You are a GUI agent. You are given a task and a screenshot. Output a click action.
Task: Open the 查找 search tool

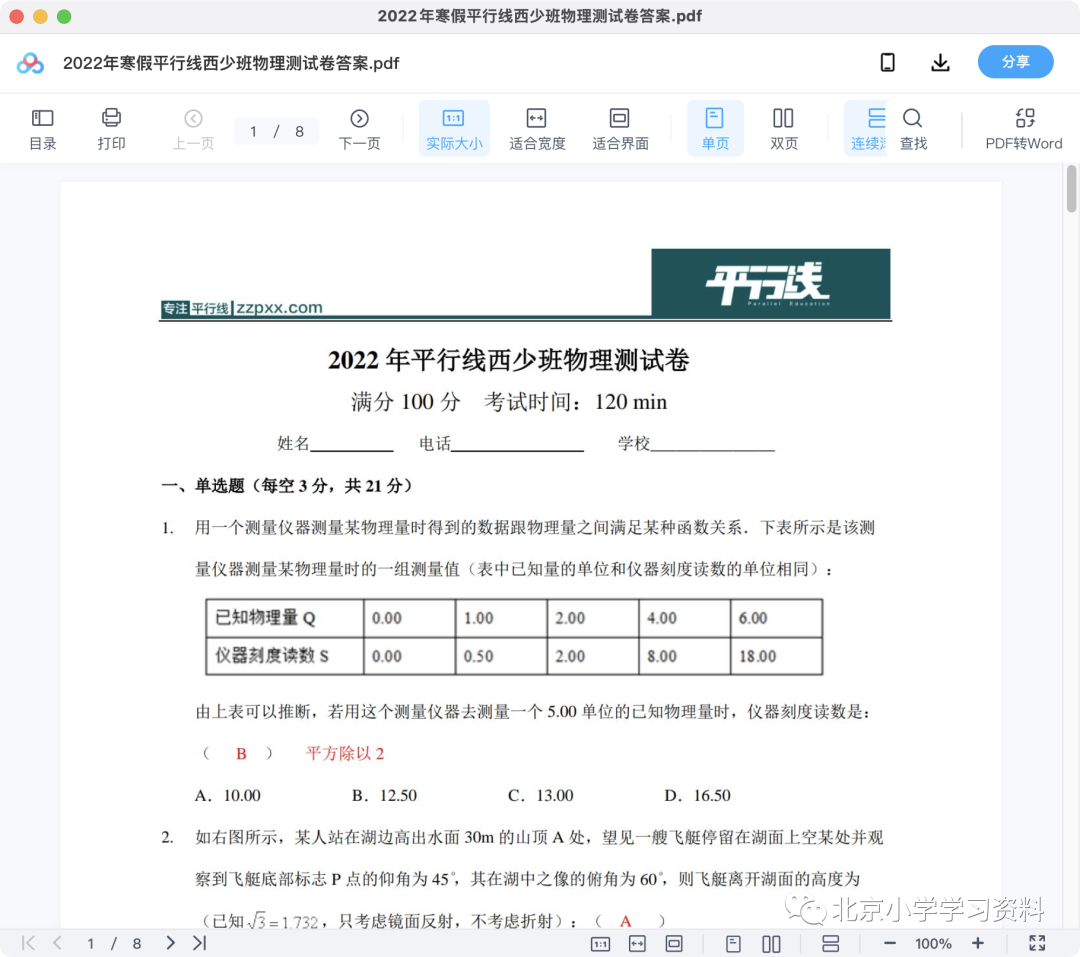tap(913, 129)
